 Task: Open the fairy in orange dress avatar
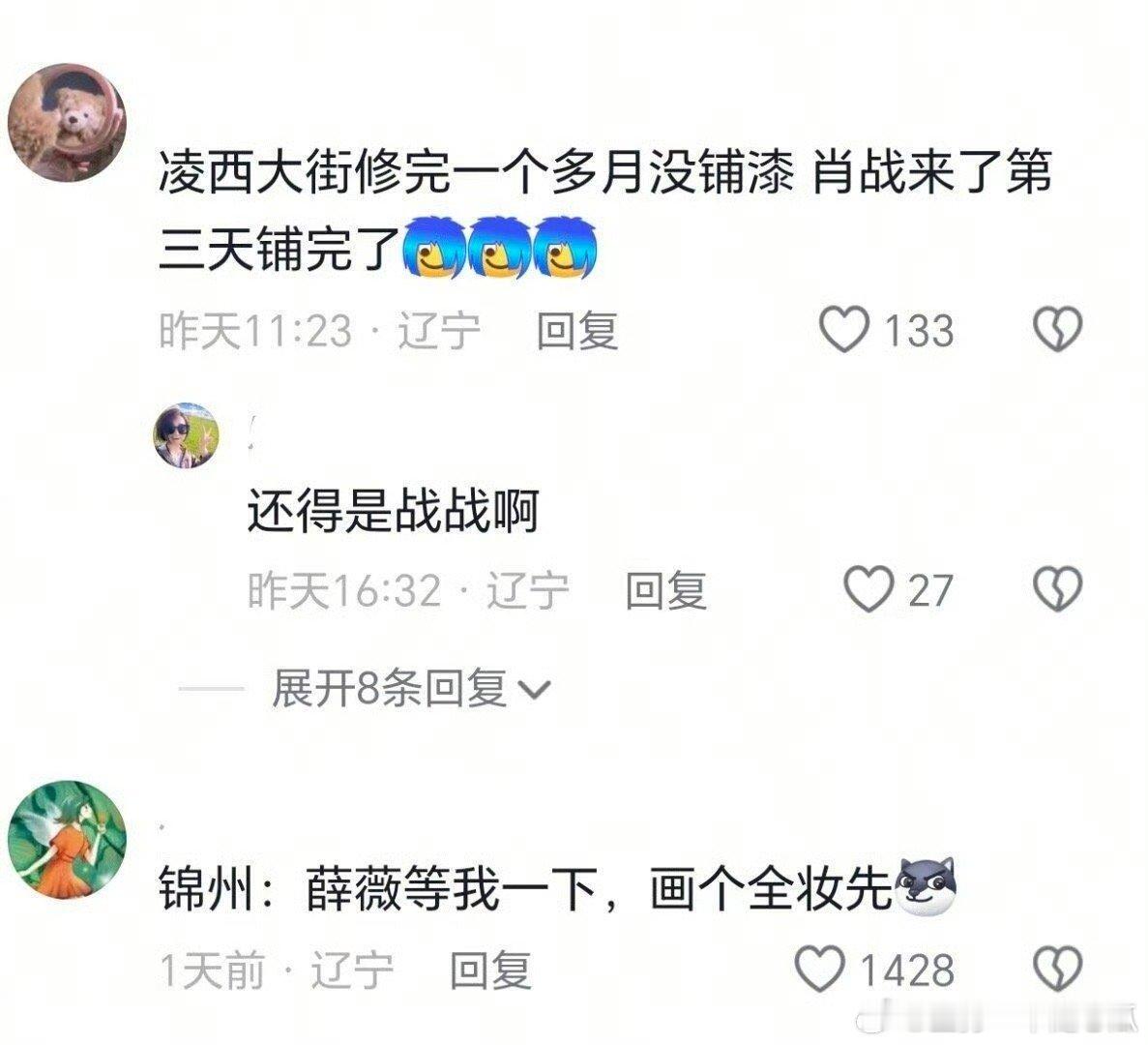pyautogui.click(x=67, y=839)
